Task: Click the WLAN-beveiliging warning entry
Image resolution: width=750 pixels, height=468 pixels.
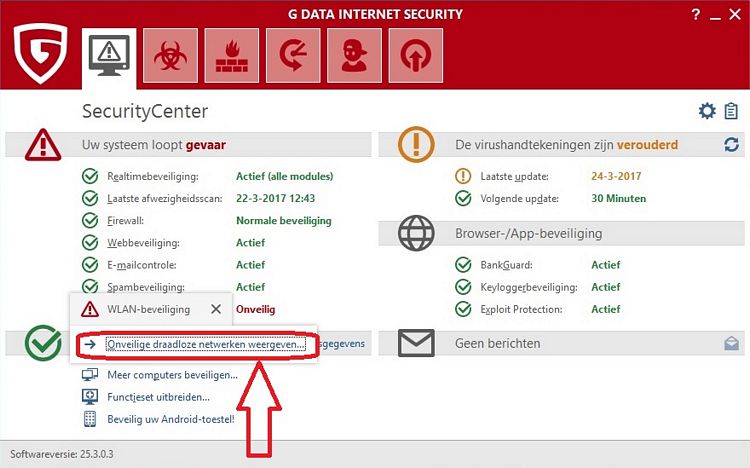Action: [x=149, y=309]
